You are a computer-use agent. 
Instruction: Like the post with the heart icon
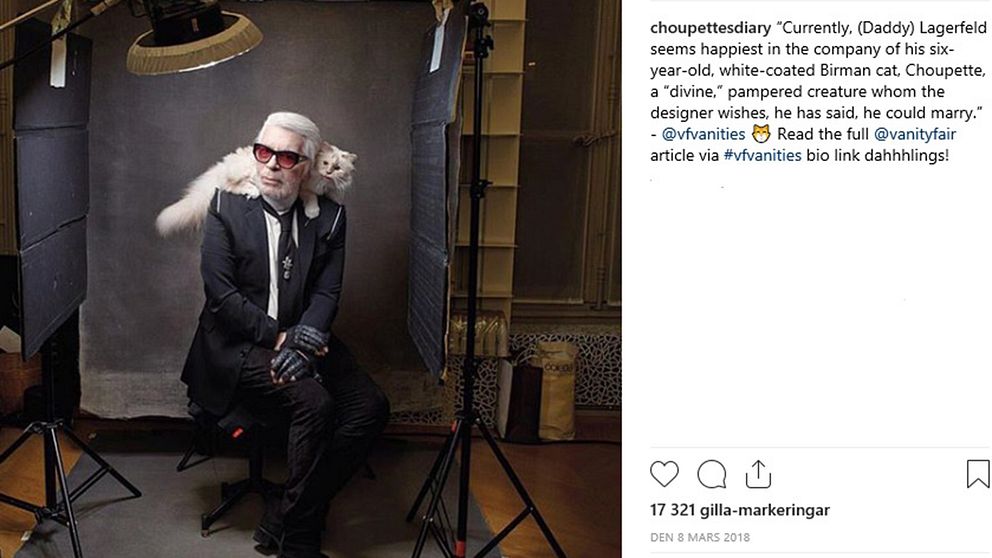(x=664, y=474)
